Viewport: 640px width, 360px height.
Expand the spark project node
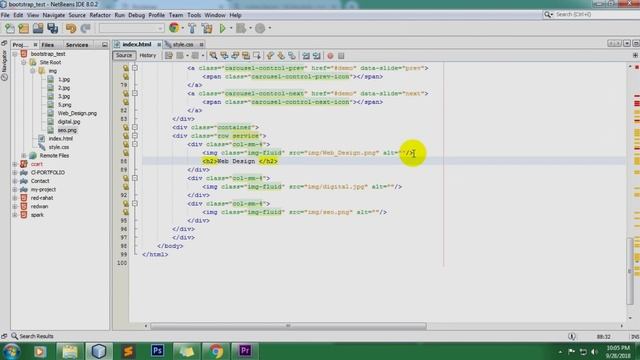(15, 215)
